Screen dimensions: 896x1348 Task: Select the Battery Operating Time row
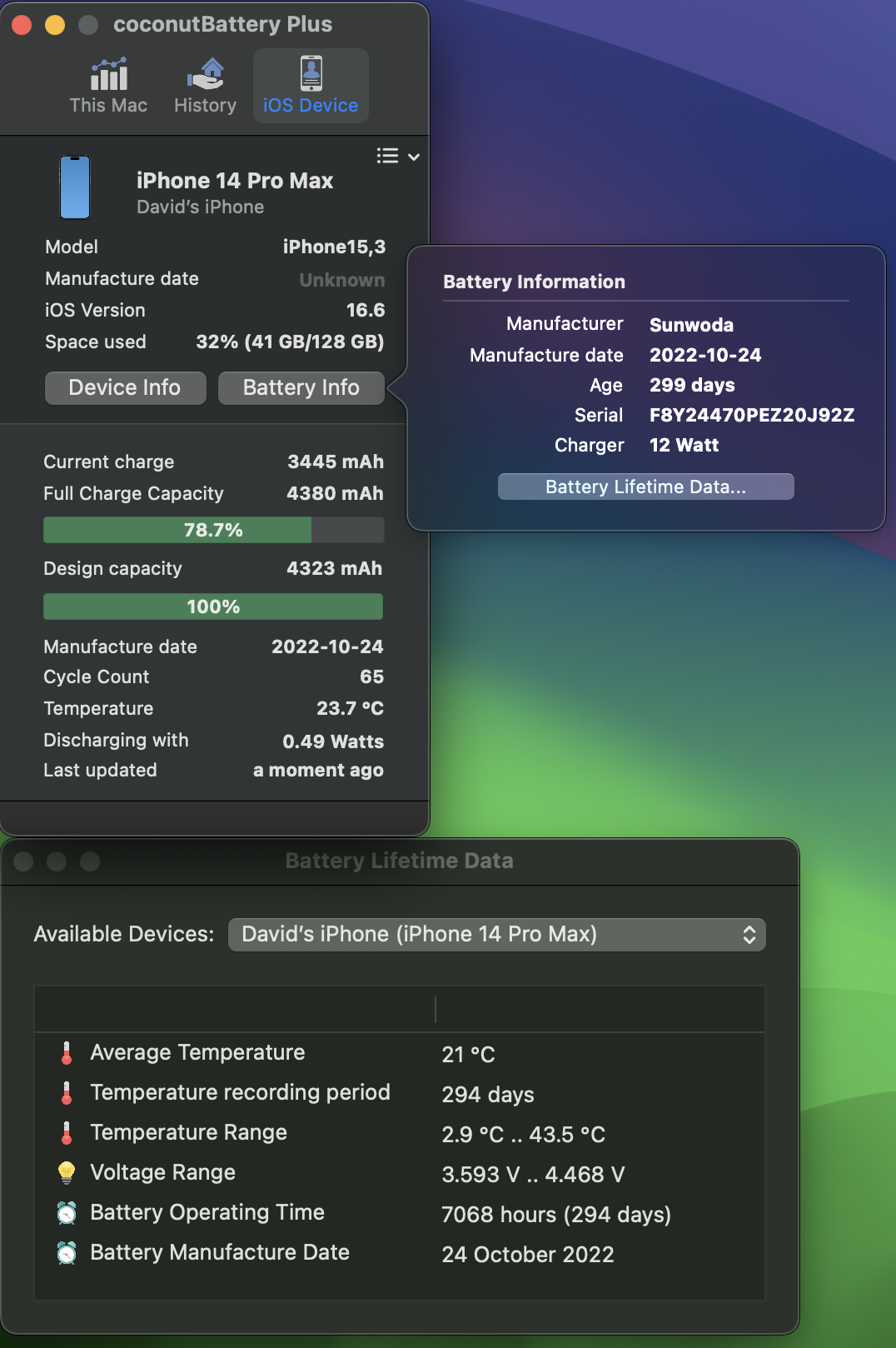400,1213
